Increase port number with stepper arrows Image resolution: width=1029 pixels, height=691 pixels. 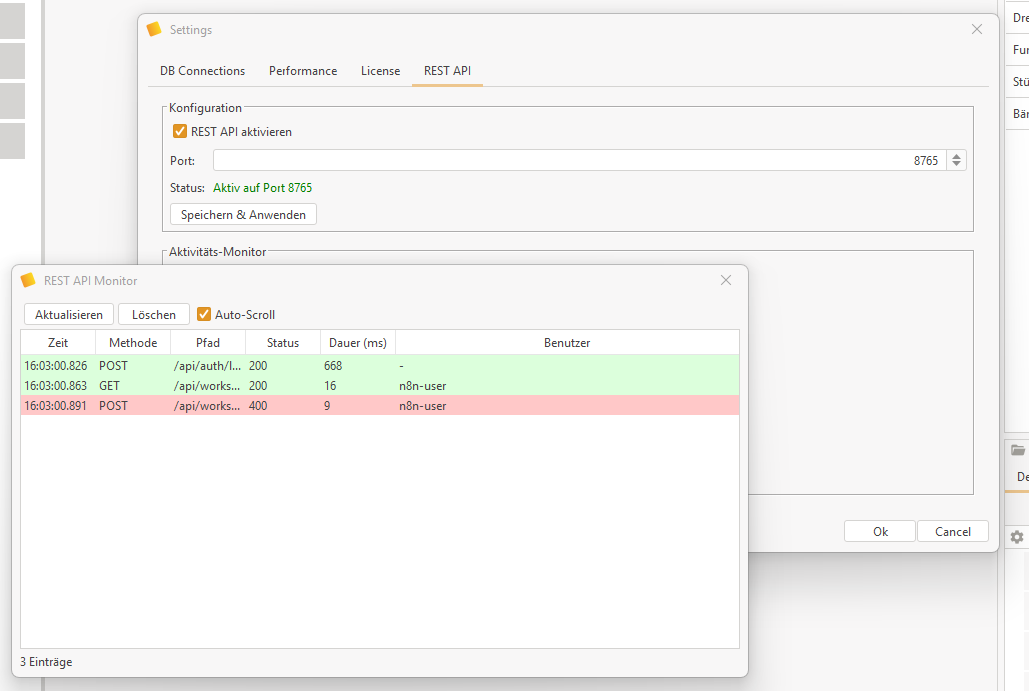956,156
